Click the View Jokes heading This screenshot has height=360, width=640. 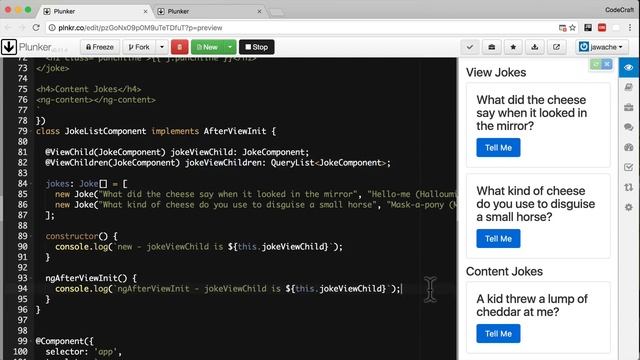point(496,73)
